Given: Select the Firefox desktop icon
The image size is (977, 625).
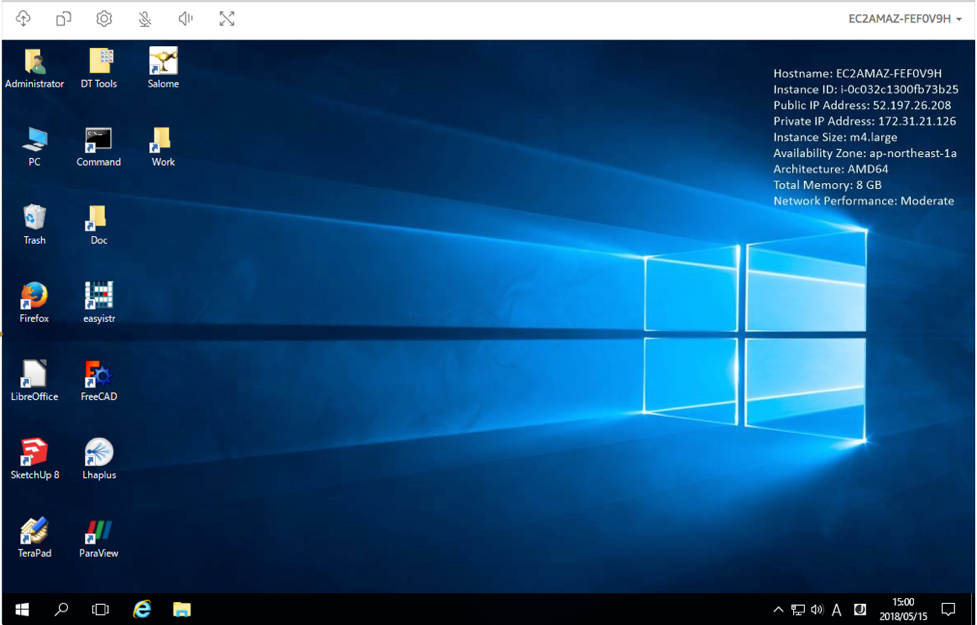Looking at the screenshot, I should click(34, 297).
